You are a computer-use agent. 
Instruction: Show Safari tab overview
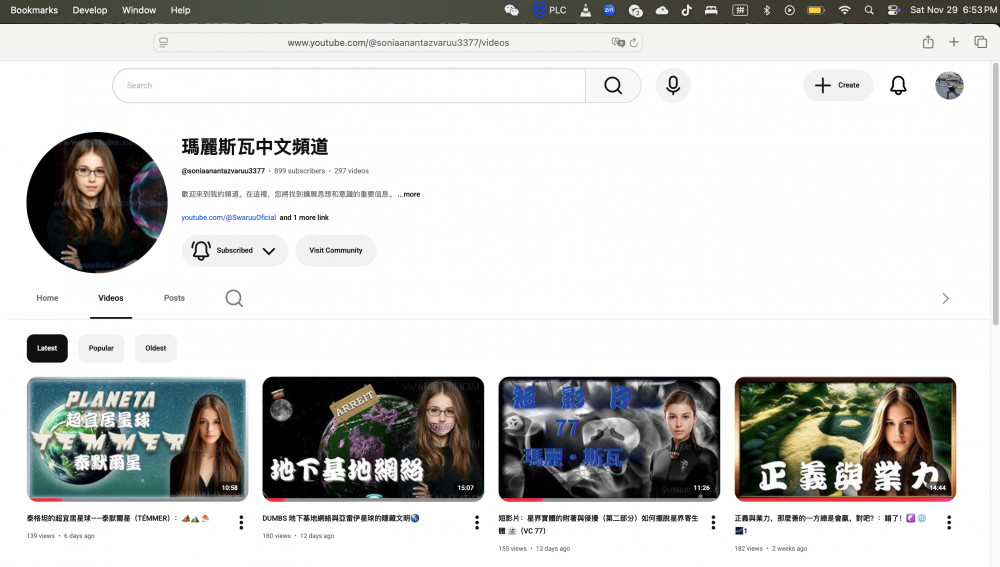coord(980,42)
